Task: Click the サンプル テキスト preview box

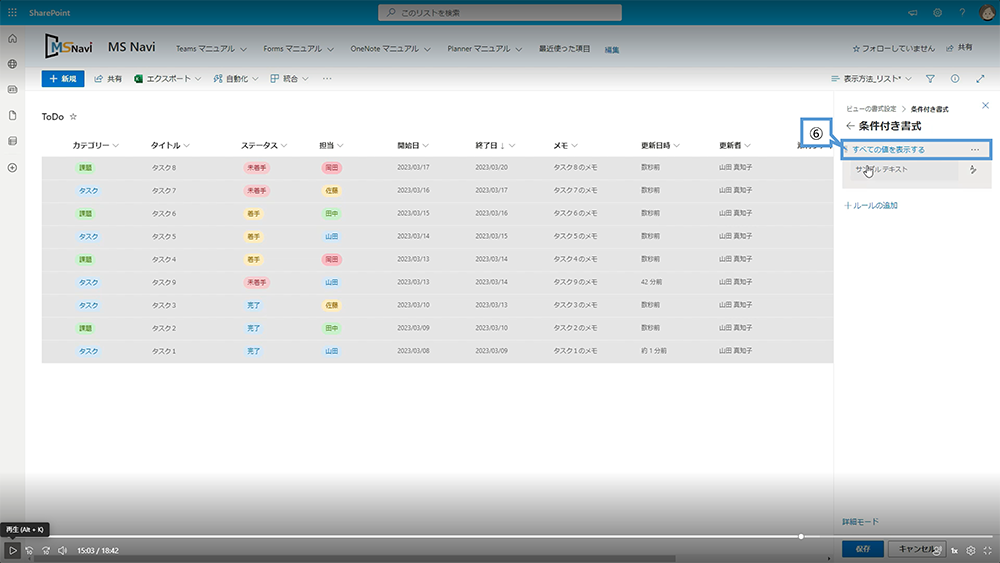Action: 906,170
